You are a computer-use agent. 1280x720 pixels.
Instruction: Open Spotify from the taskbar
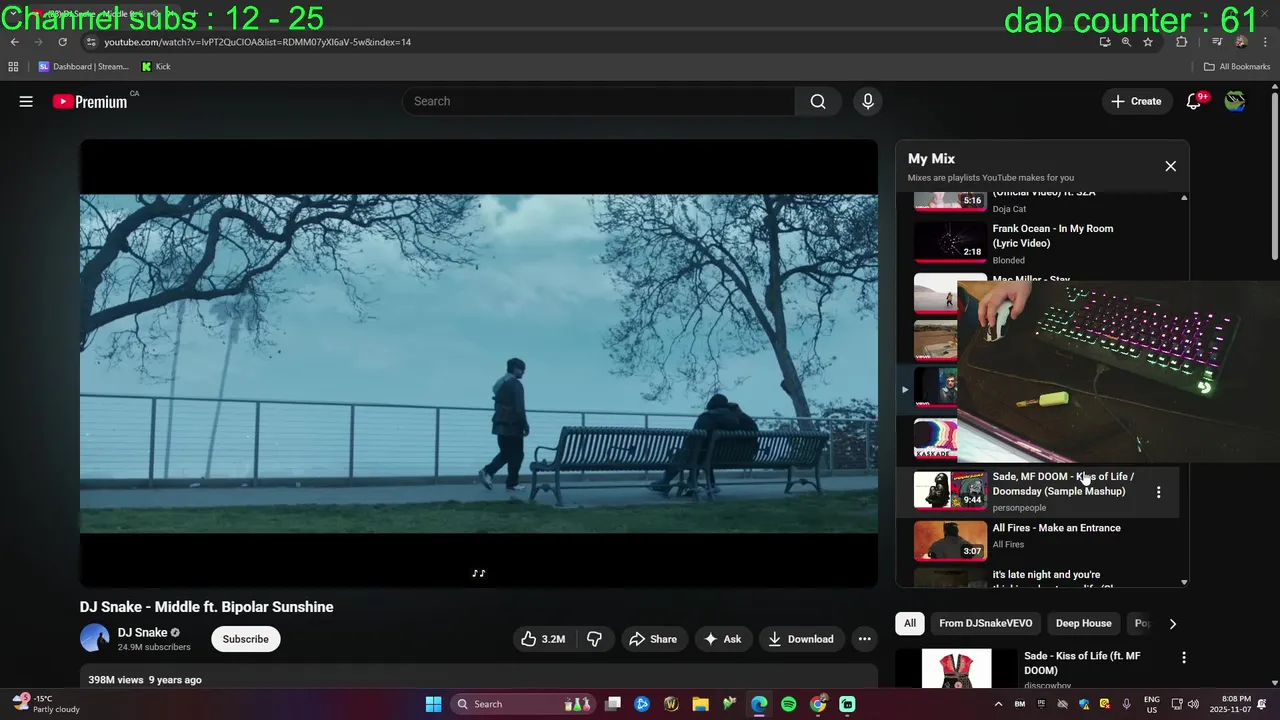788,704
